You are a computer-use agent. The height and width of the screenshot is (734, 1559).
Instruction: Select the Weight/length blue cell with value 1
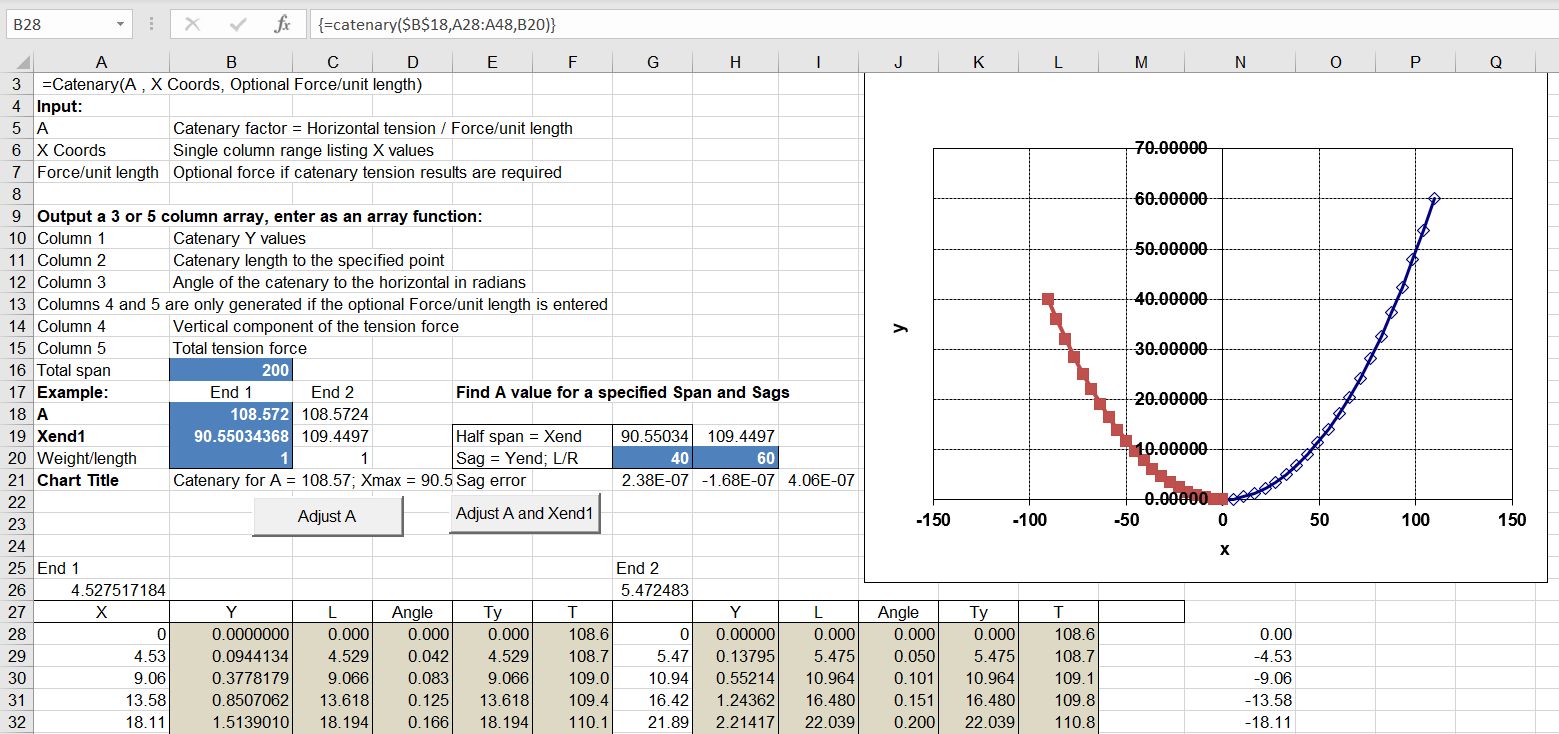point(231,458)
